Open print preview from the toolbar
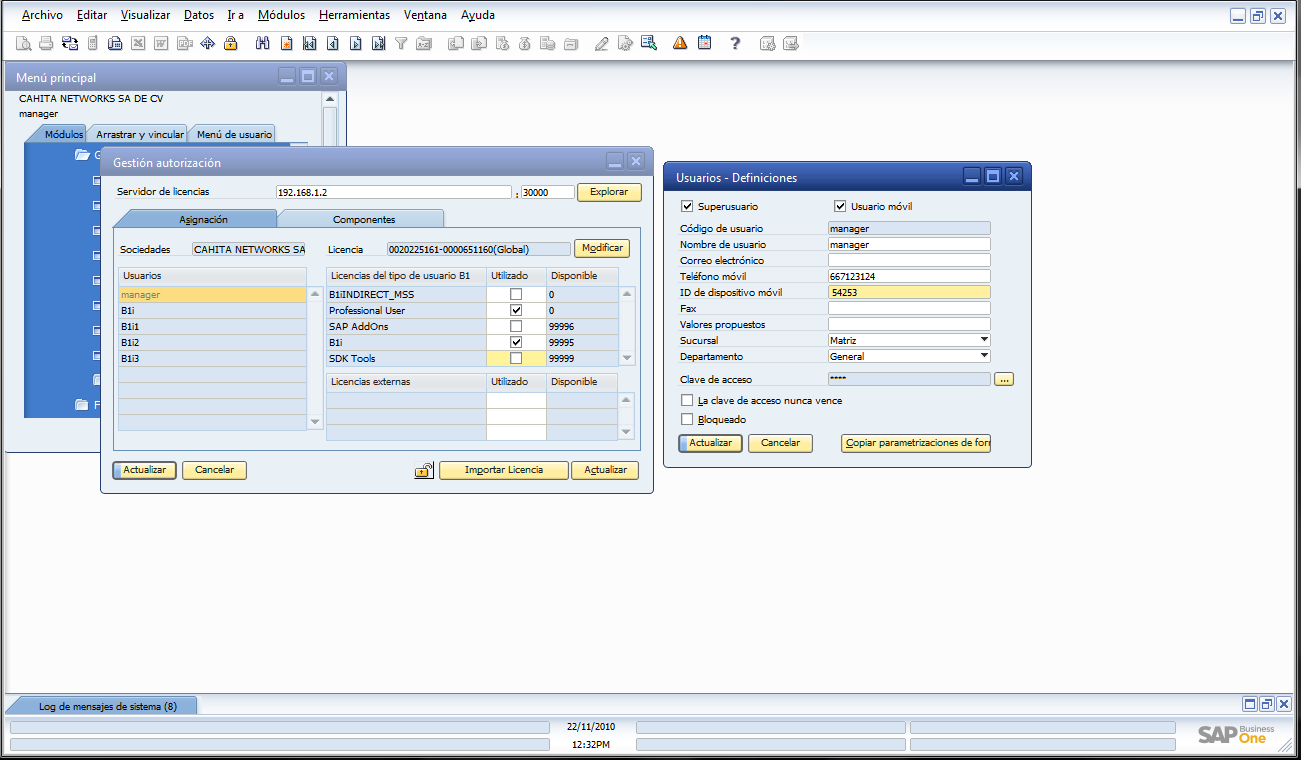 (x=23, y=43)
